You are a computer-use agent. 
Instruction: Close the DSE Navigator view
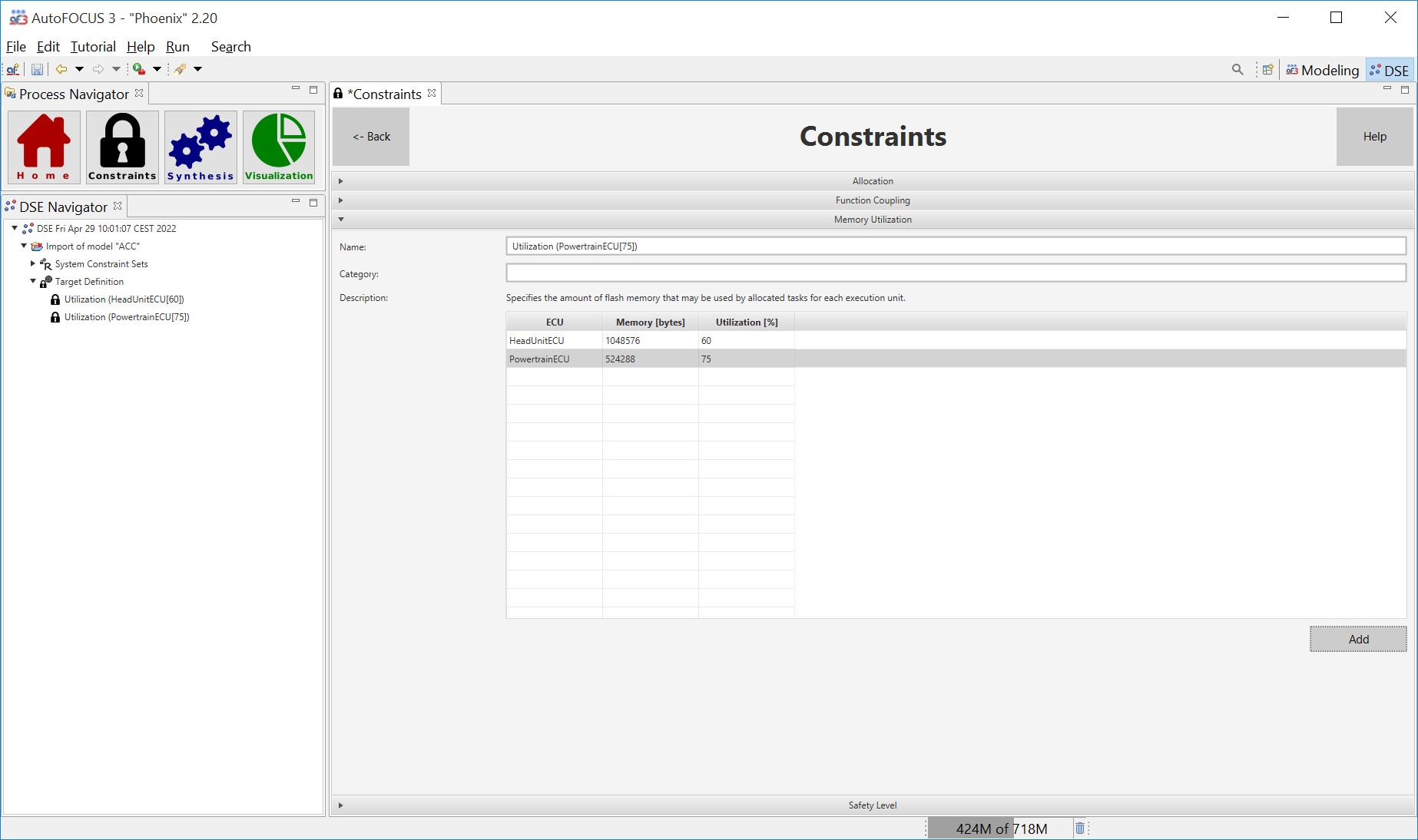point(118,206)
